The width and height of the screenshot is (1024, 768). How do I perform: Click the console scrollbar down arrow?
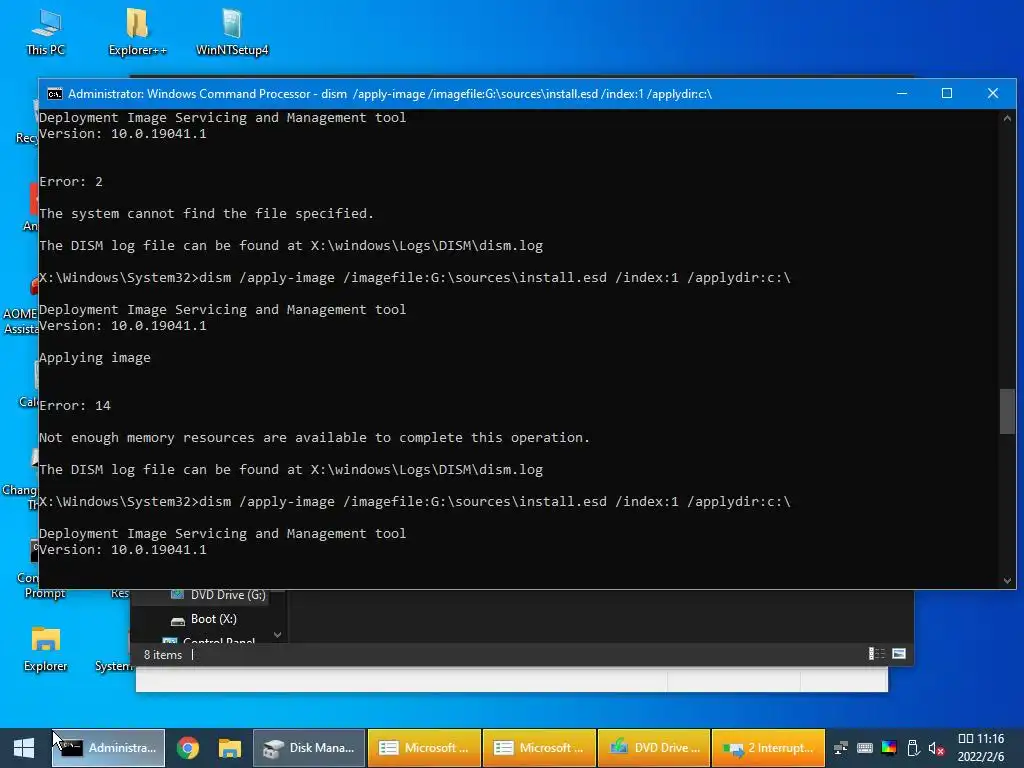click(x=1007, y=581)
